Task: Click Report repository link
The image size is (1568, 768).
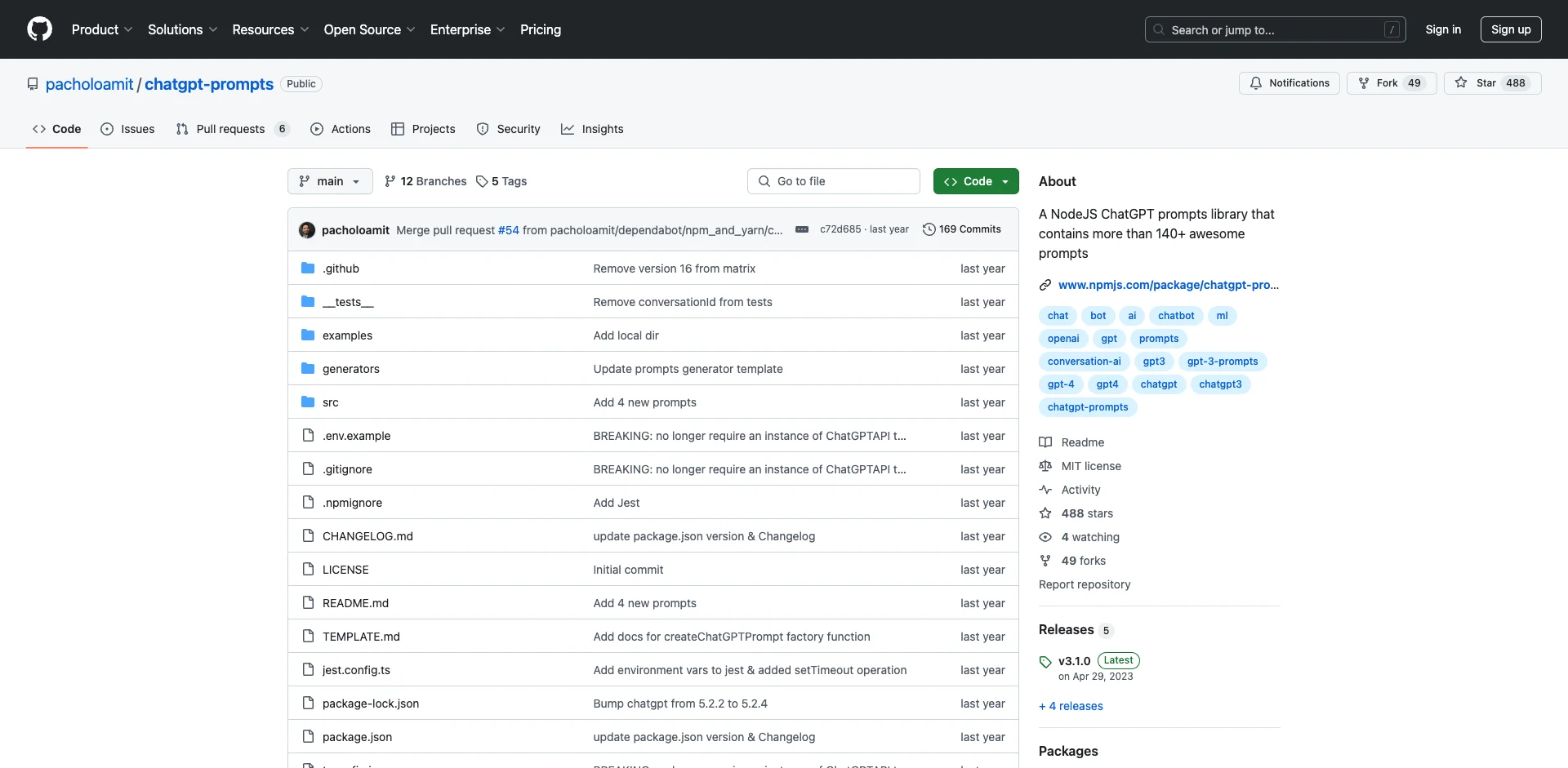Action: pos(1085,584)
